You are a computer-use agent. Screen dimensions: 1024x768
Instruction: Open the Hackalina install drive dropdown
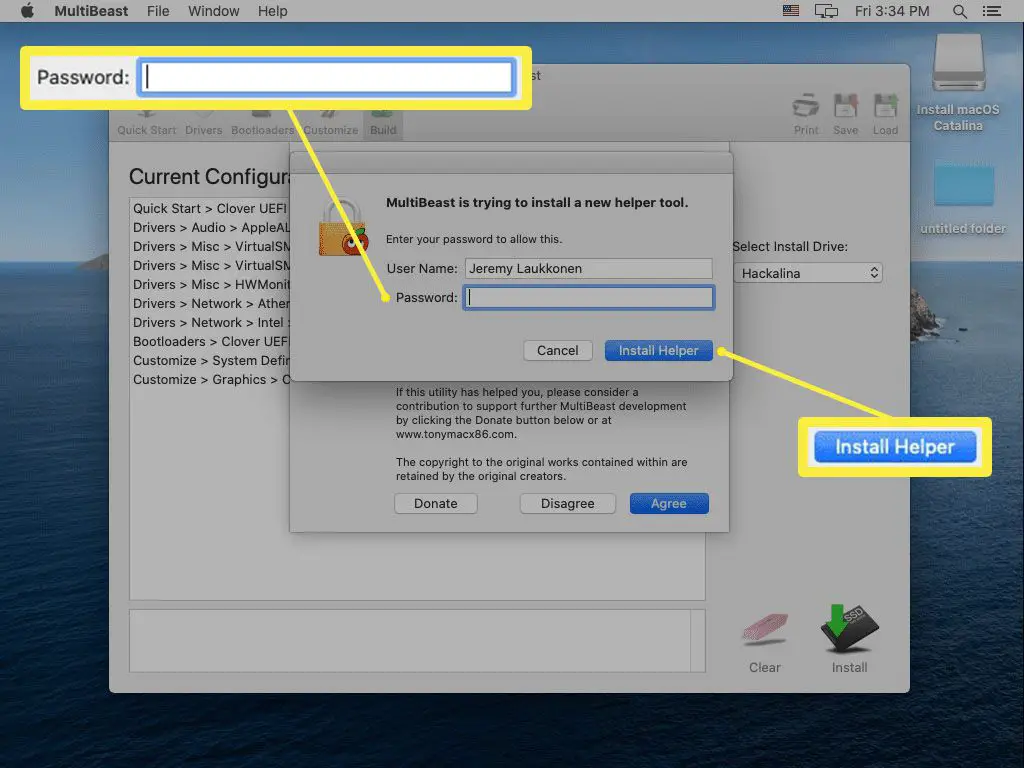(808, 273)
